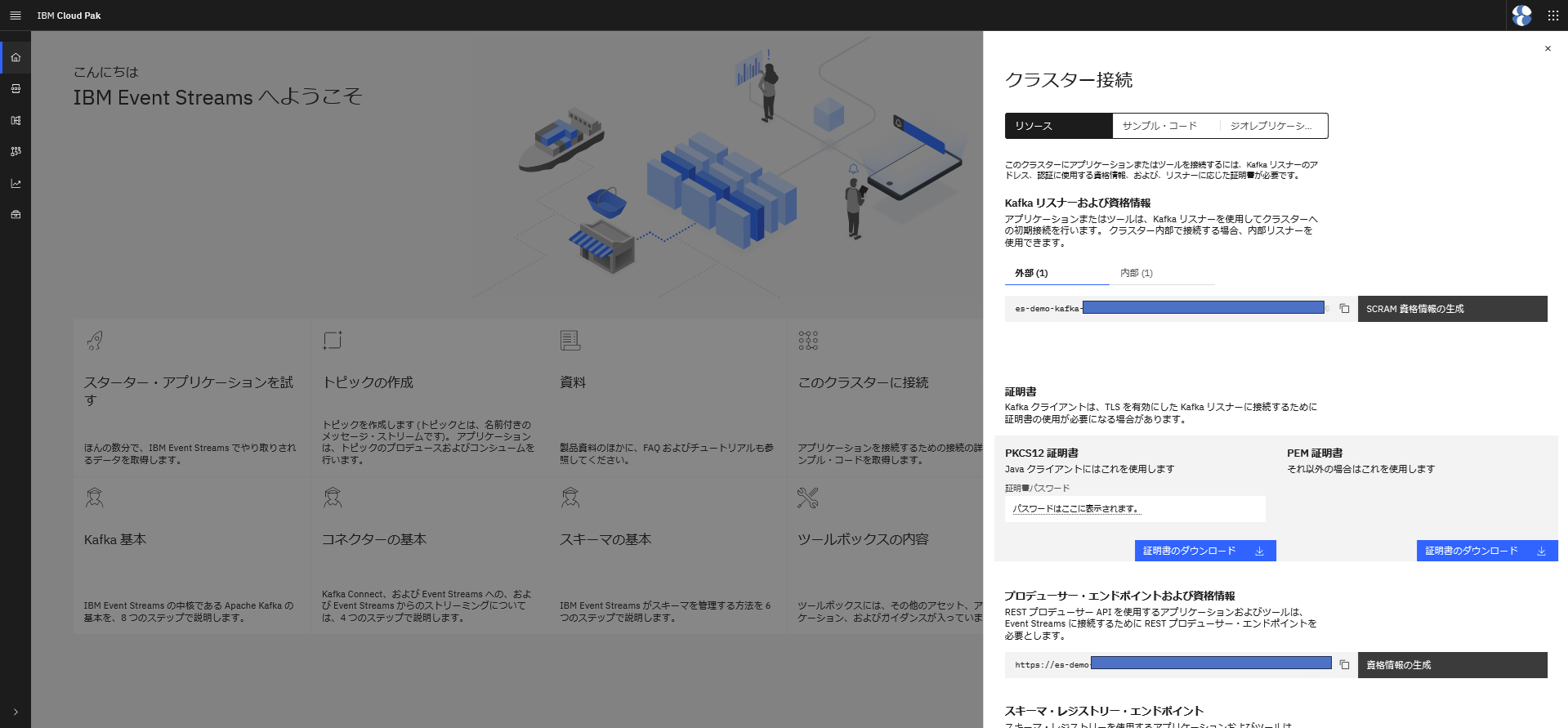Open the app switcher grid icon

click(1552, 16)
